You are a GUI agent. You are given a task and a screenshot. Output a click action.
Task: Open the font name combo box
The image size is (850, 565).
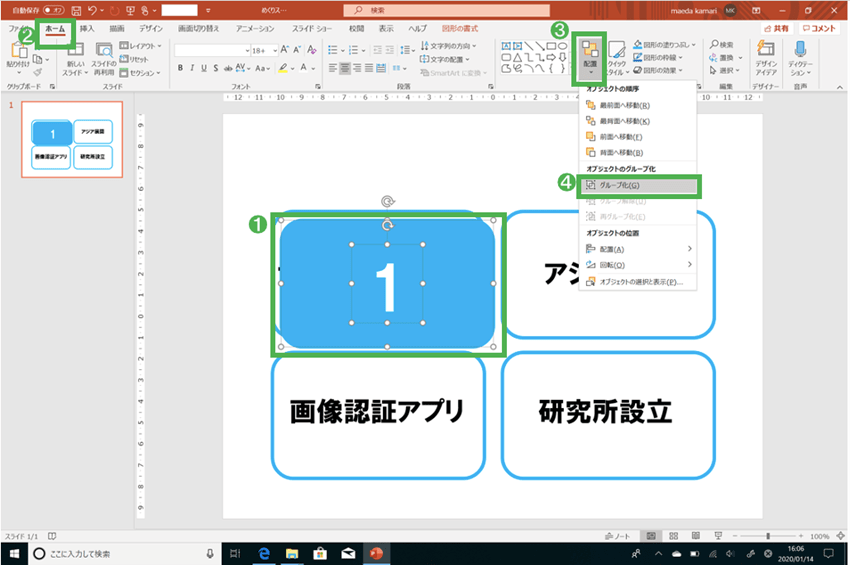point(212,50)
